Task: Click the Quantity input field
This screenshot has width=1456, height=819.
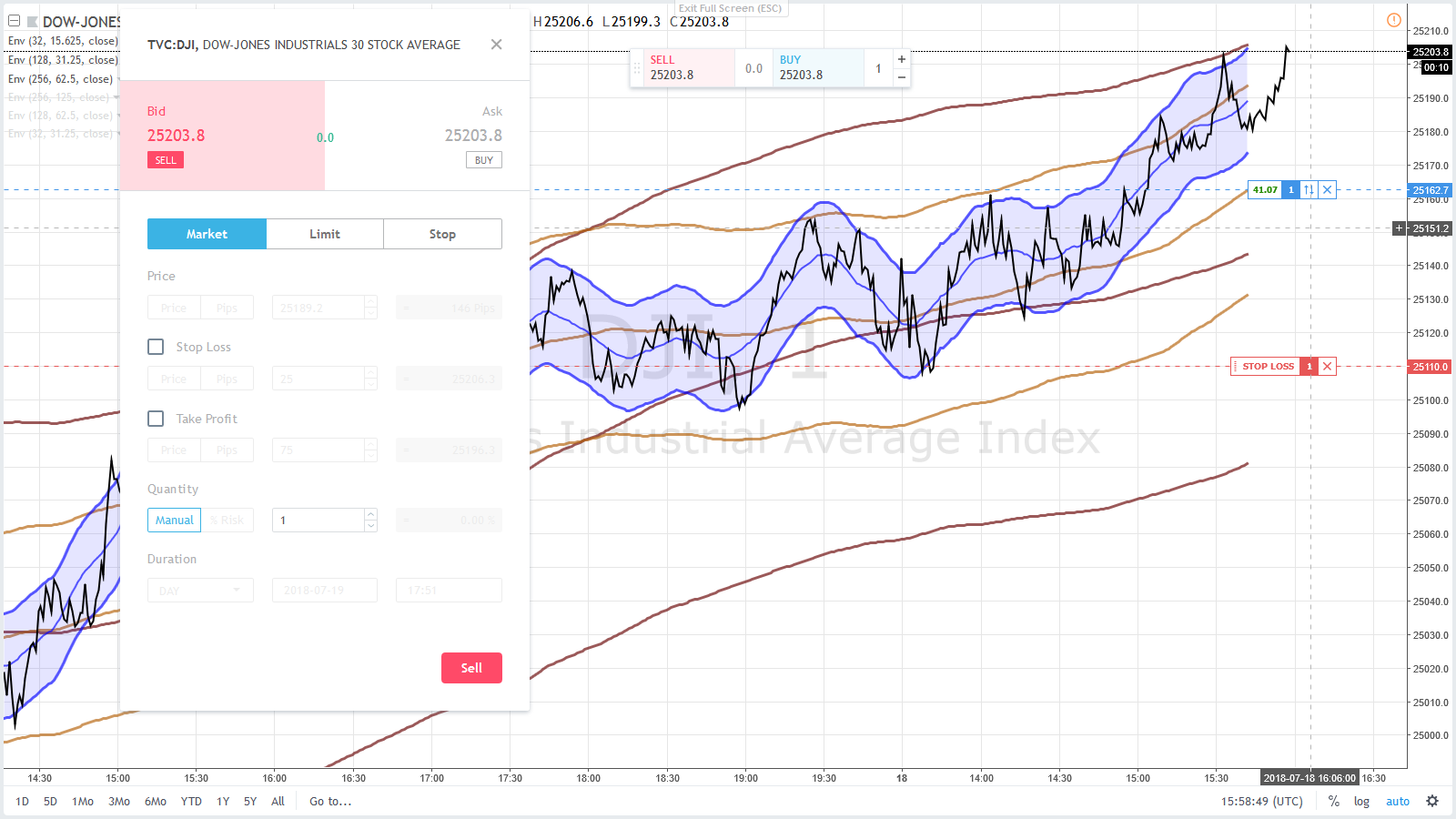Action: [318, 521]
